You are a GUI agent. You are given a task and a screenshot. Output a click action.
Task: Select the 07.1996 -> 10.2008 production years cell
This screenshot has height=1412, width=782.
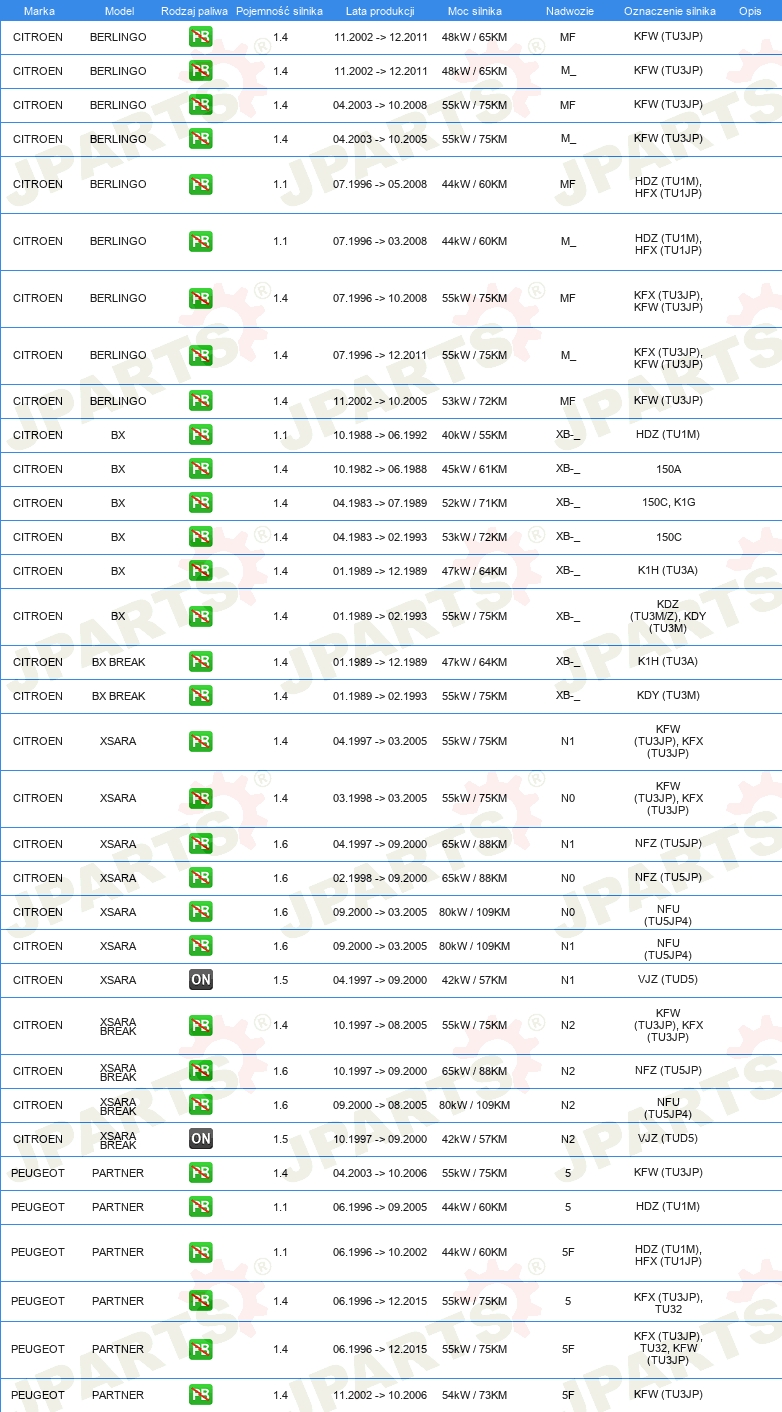pyautogui.click(x=380, y=298)
